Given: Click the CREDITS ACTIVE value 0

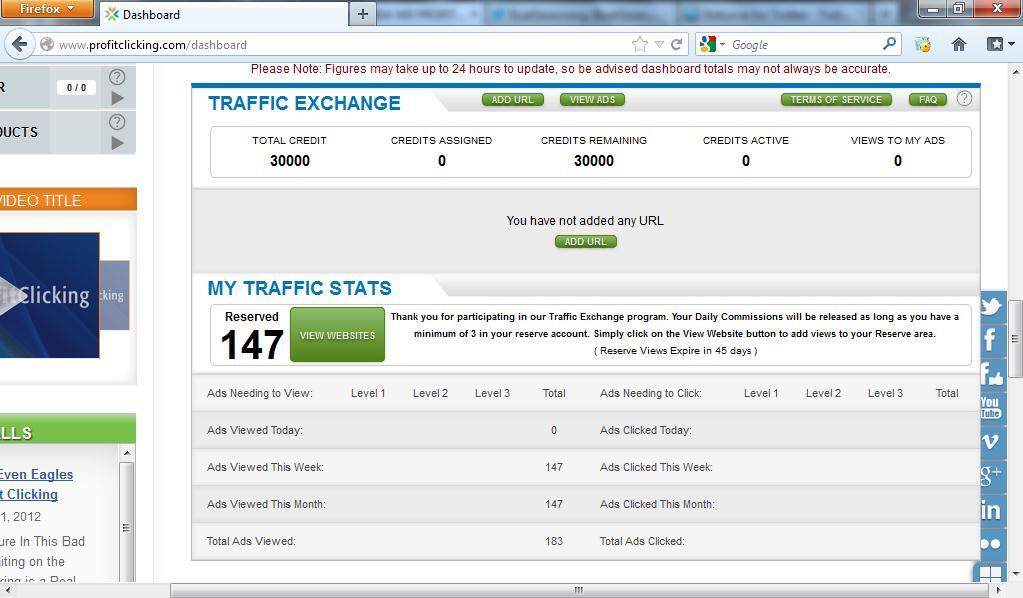Looking at the screenshot, I should (746, 161).
